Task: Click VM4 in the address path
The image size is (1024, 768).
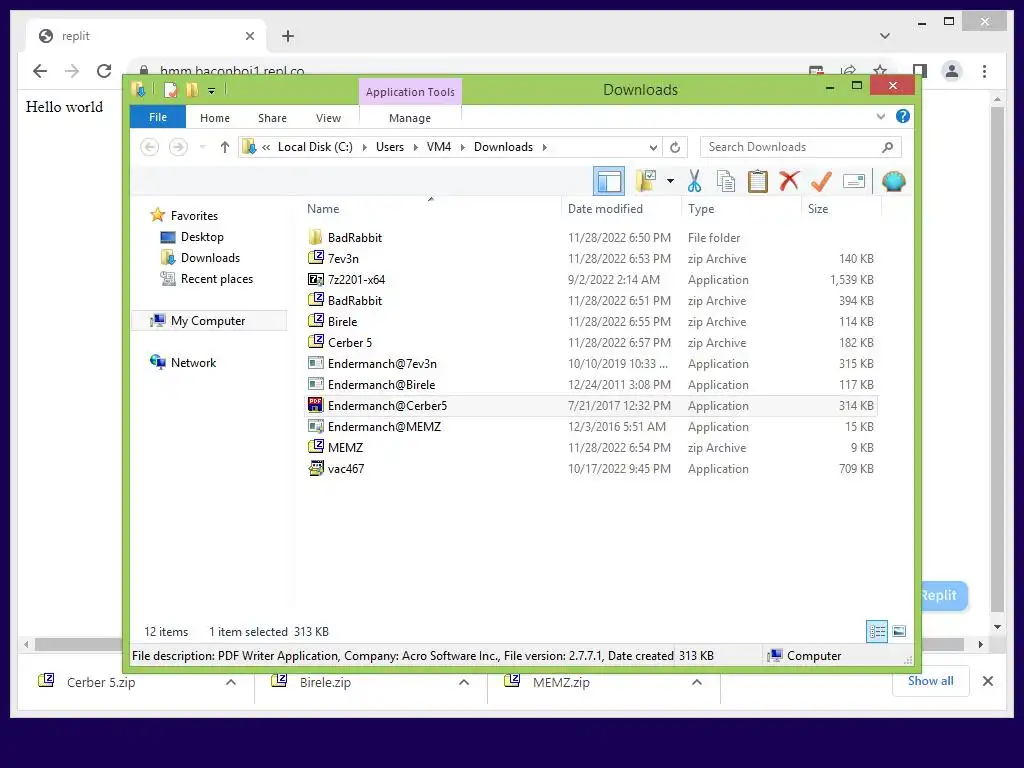Action: 439,147
